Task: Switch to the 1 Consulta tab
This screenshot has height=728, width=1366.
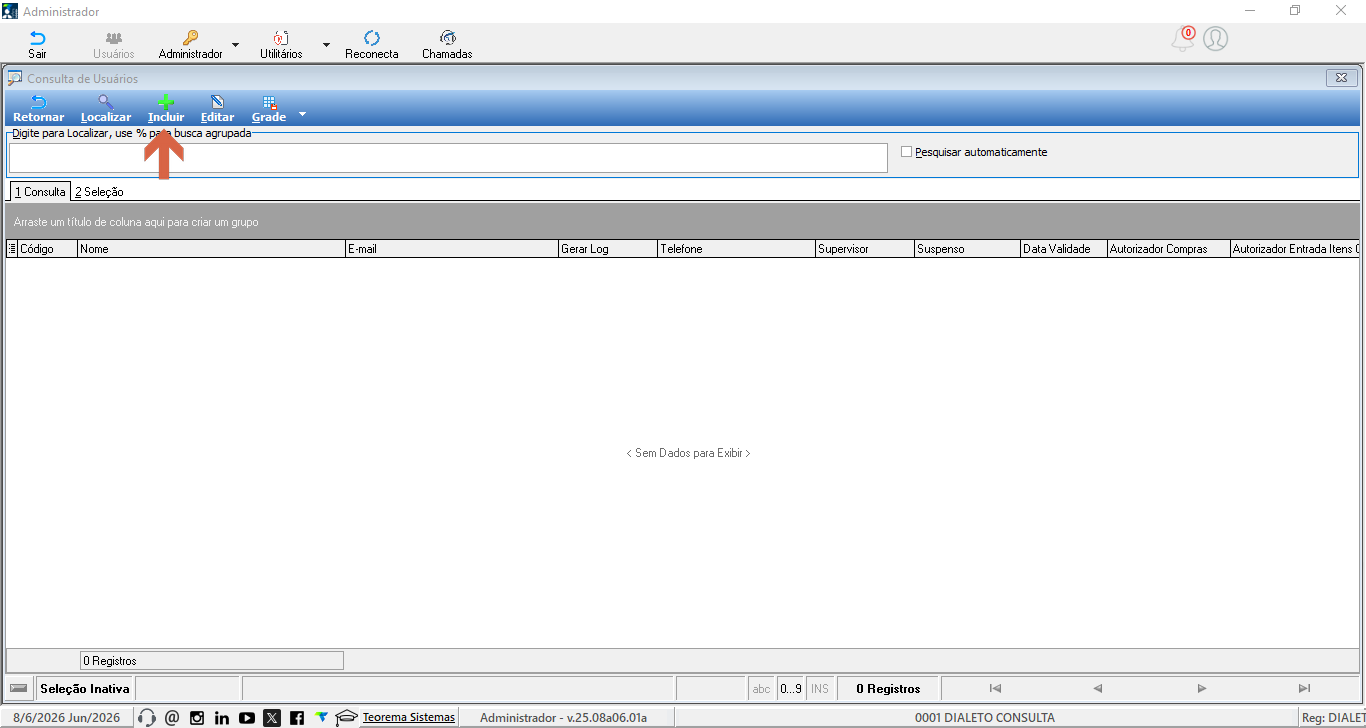Action: click(x=40, y=191)
